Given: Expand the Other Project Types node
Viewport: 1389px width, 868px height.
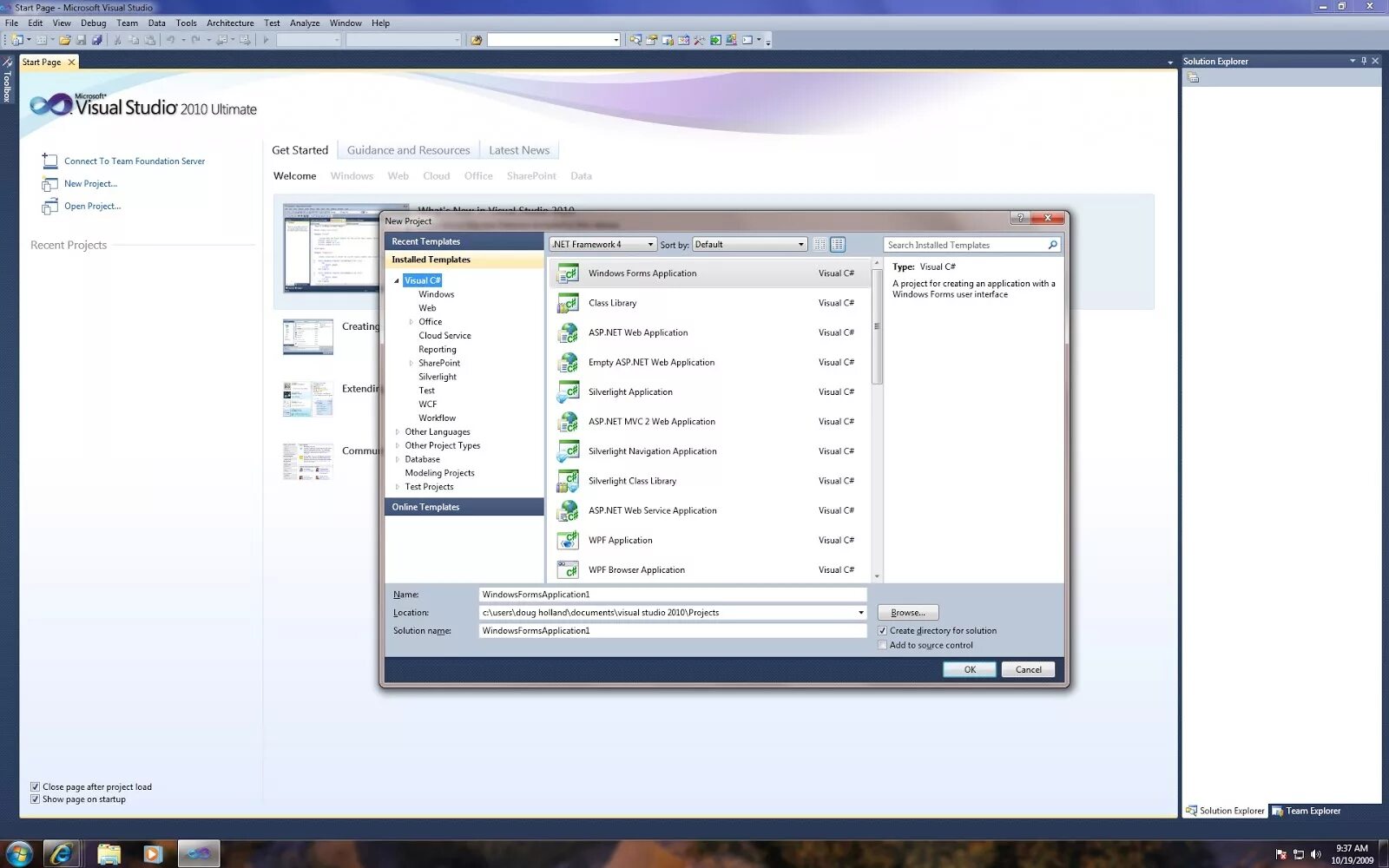Looking at the screenshot, I should [x=398, y=446].
